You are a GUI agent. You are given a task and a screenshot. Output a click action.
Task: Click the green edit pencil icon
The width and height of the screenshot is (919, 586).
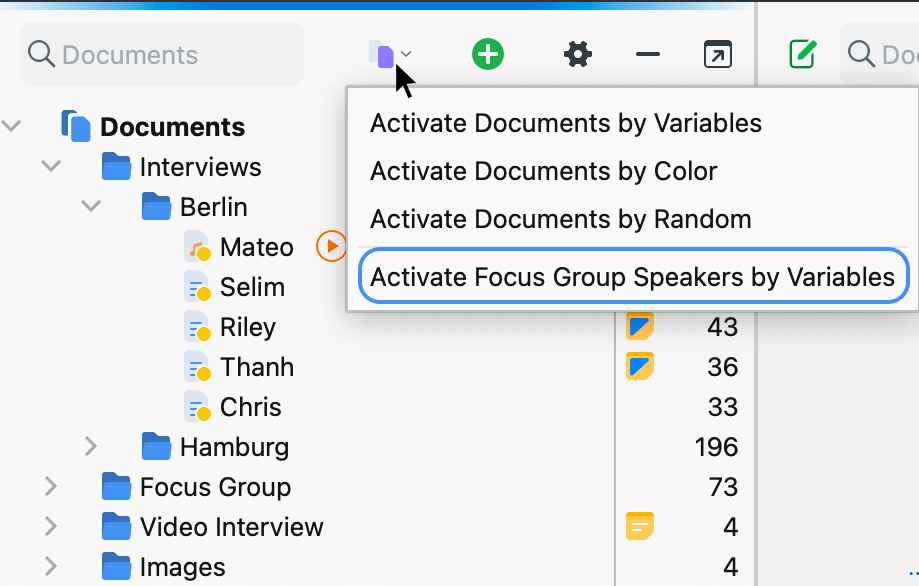803,54
